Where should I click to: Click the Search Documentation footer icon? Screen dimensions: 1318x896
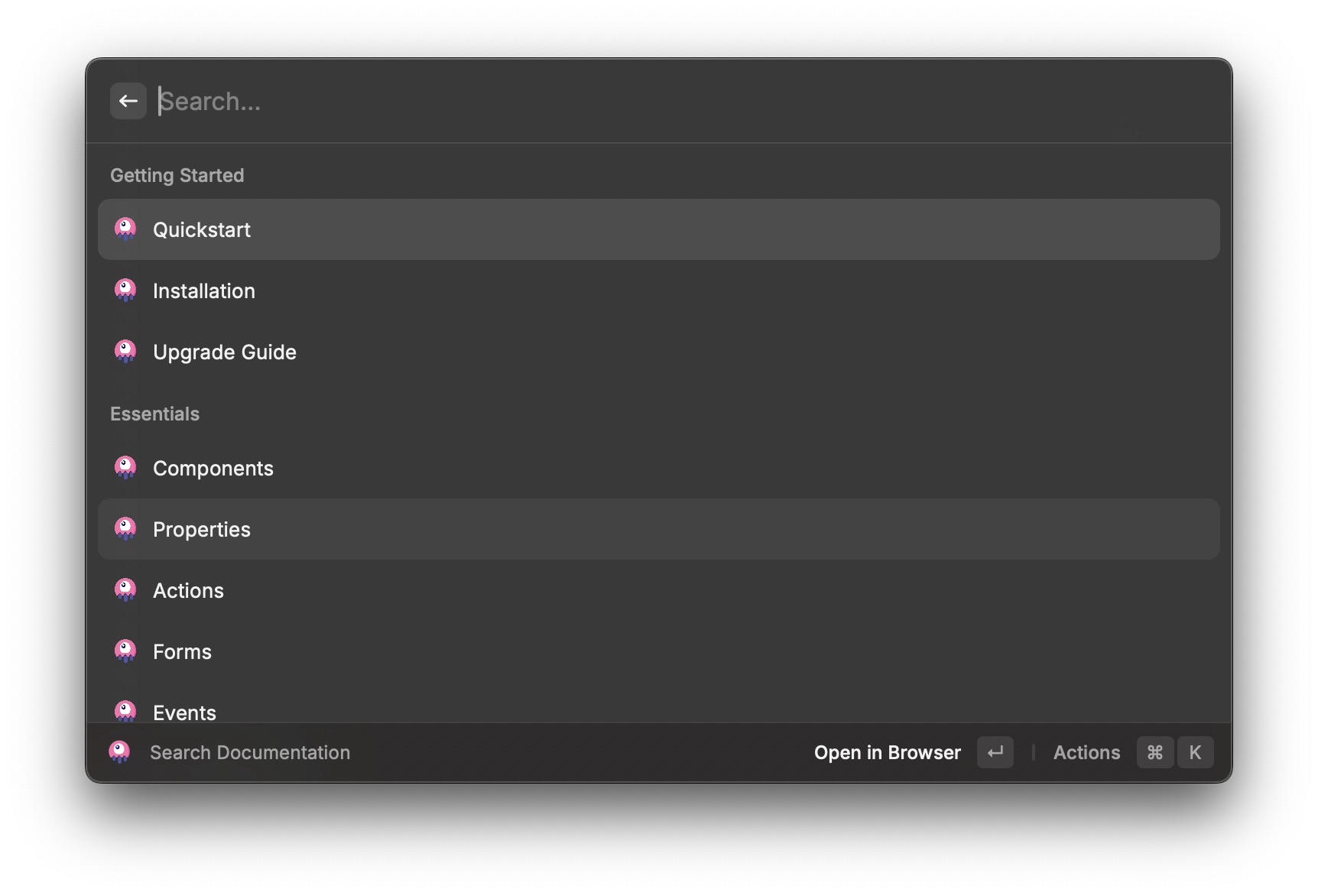(x=119, y=752)
